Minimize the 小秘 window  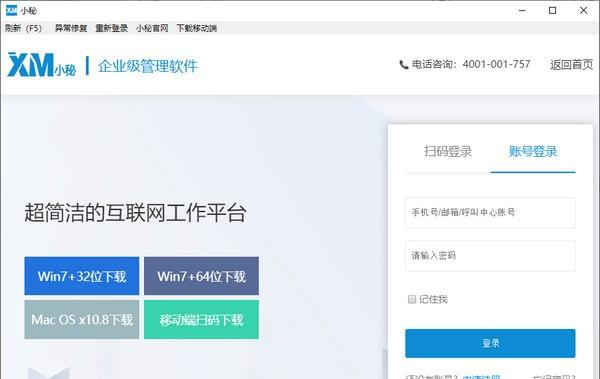point(522,10)
